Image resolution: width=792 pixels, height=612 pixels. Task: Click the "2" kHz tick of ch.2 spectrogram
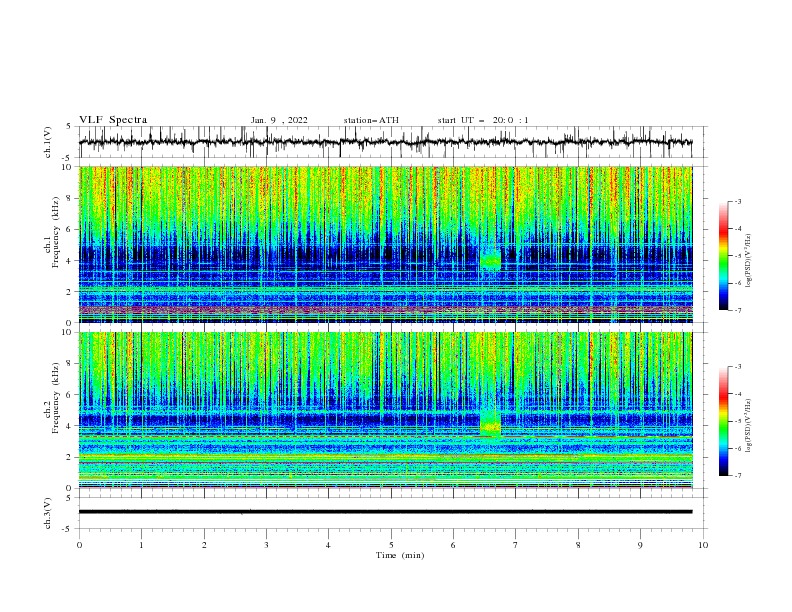pos(71,457)
